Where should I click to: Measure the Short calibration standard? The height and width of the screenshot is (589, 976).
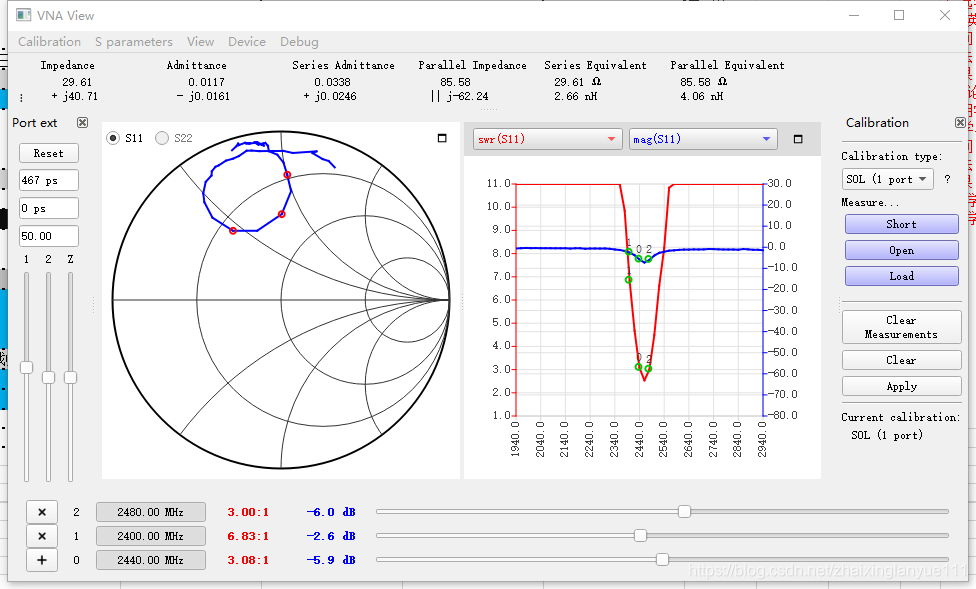[x=901, y=224]
